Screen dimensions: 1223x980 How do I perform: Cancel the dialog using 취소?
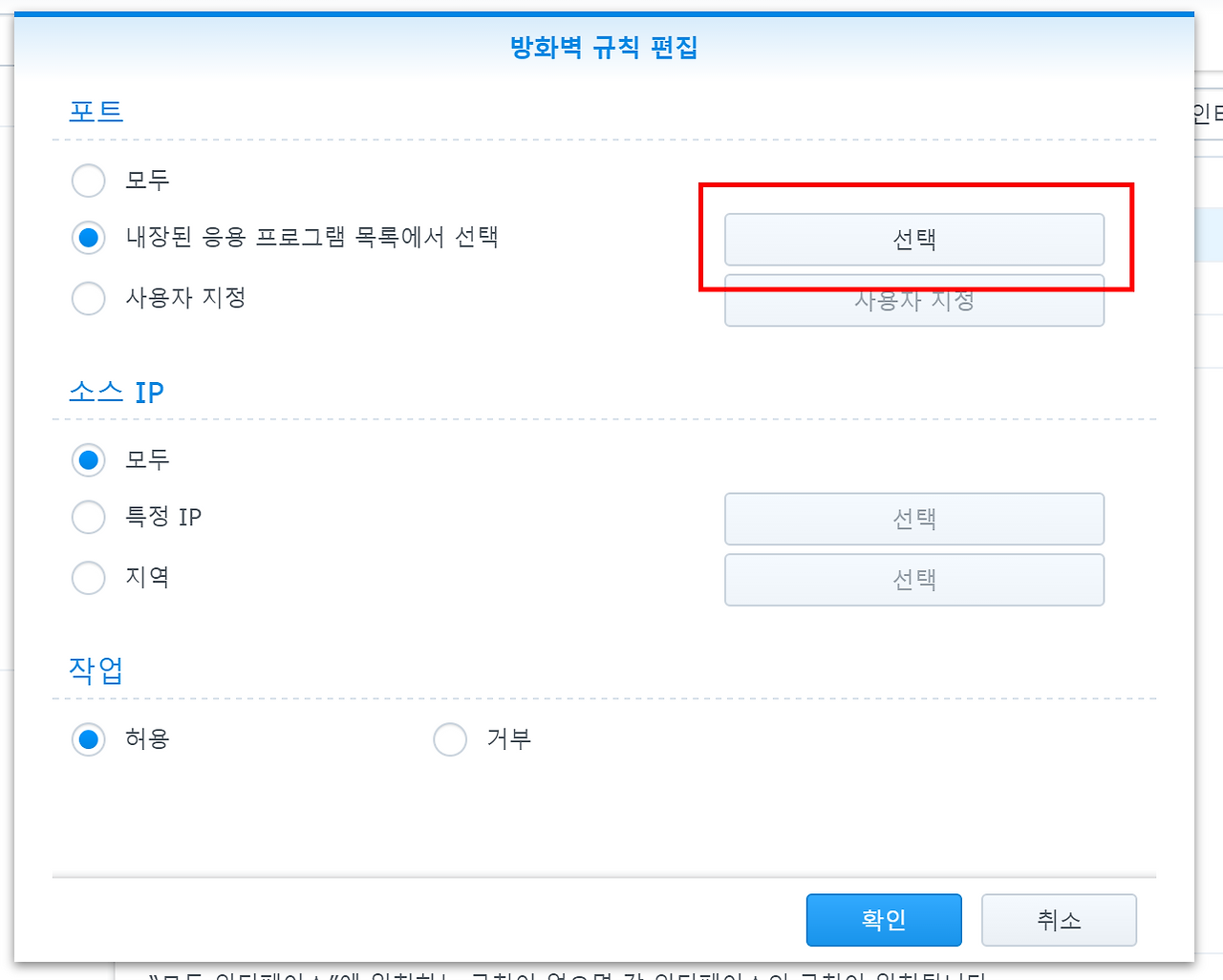coord(1059,920)
